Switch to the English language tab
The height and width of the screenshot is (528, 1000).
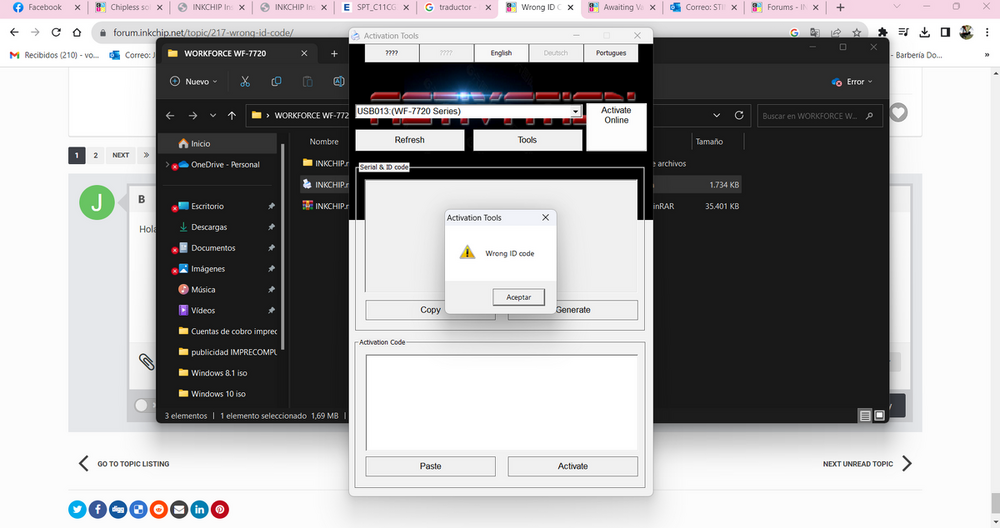[x=501, y=53]
